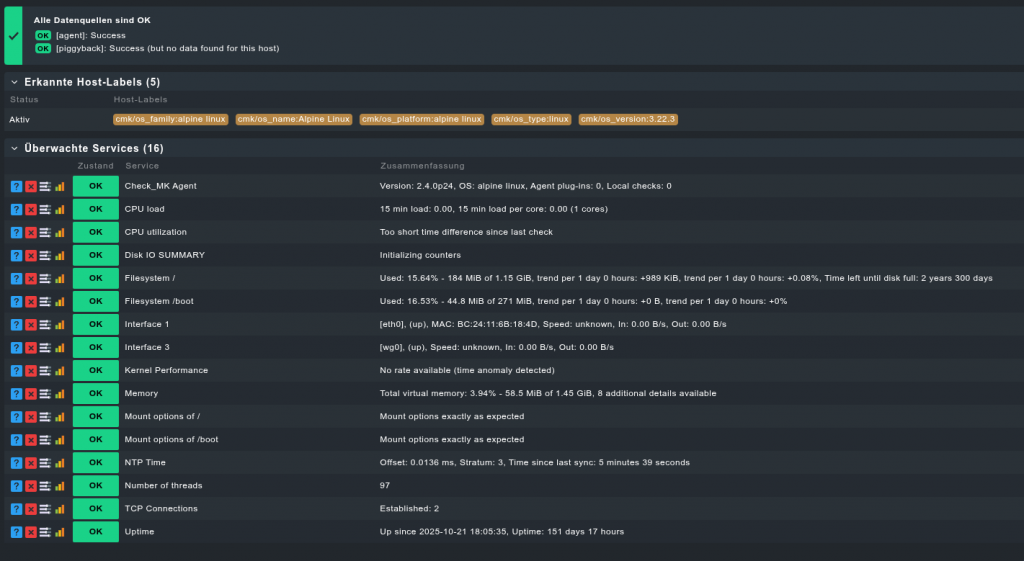Screen dimensions: 1024x561
Task: Click the blue question-mark icon for CPU load
Action: coord(16,209)
